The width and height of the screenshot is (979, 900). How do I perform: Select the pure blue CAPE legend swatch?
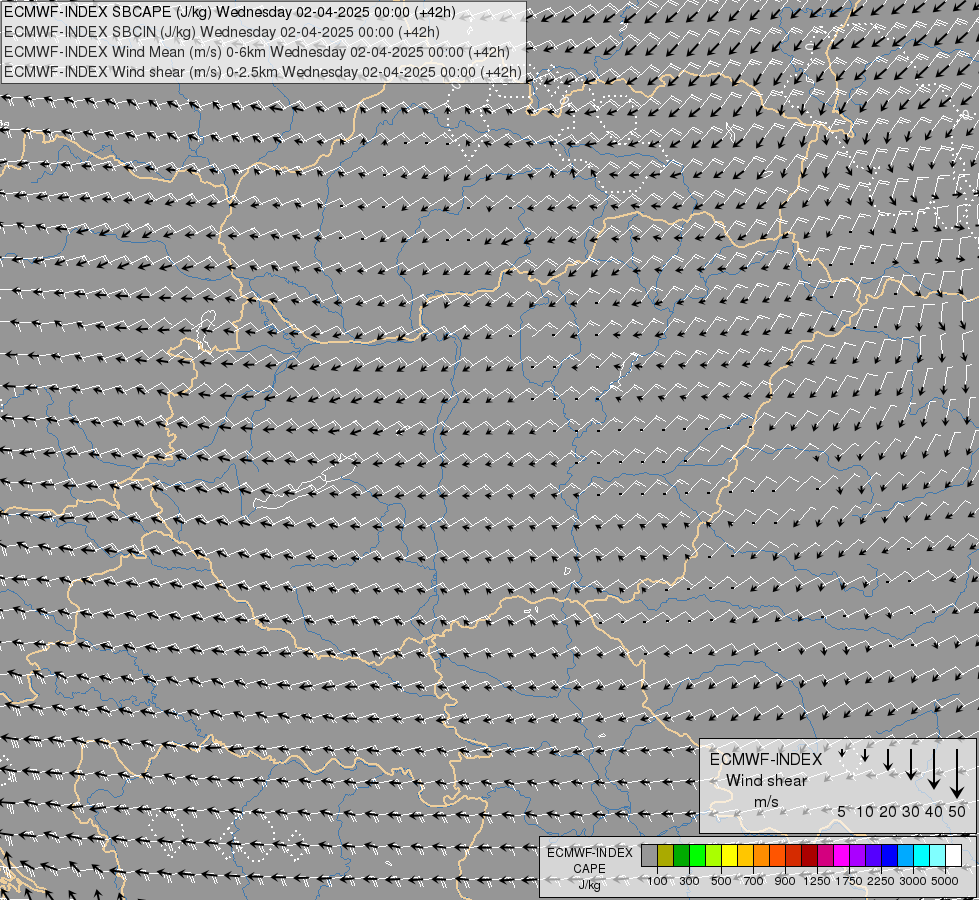(x=890, y=855)
